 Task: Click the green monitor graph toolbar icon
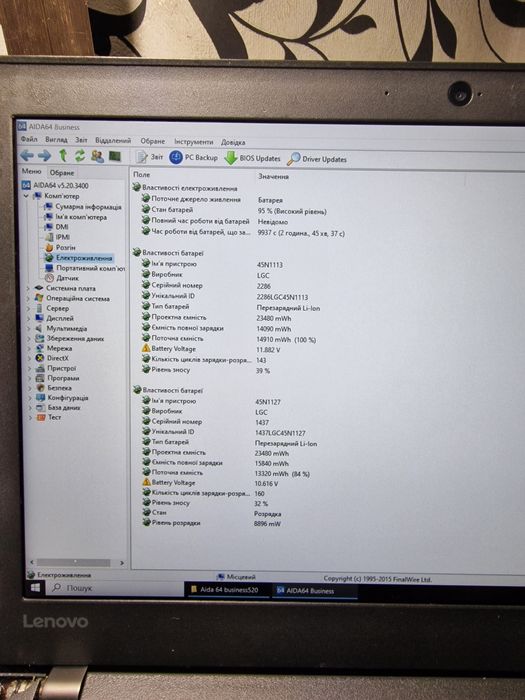[115, 156]
